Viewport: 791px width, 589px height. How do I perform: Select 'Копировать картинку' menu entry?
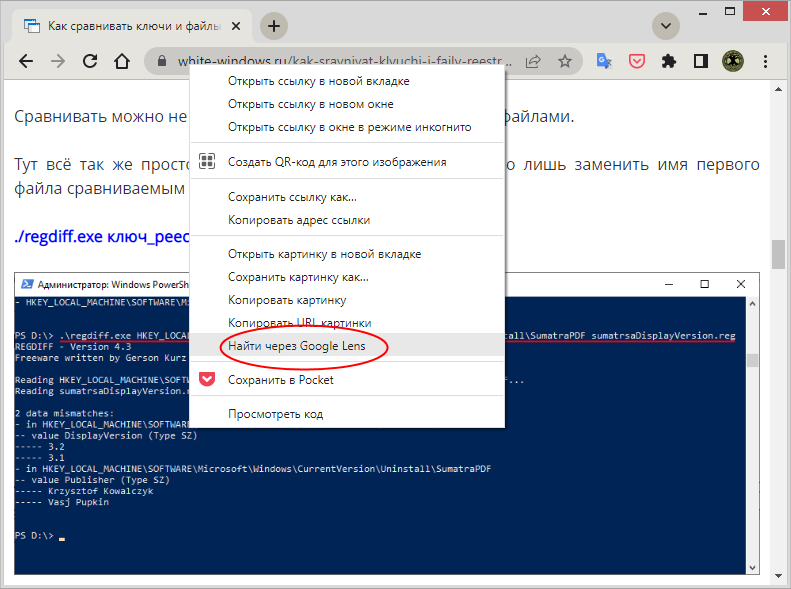coord(347,300)
